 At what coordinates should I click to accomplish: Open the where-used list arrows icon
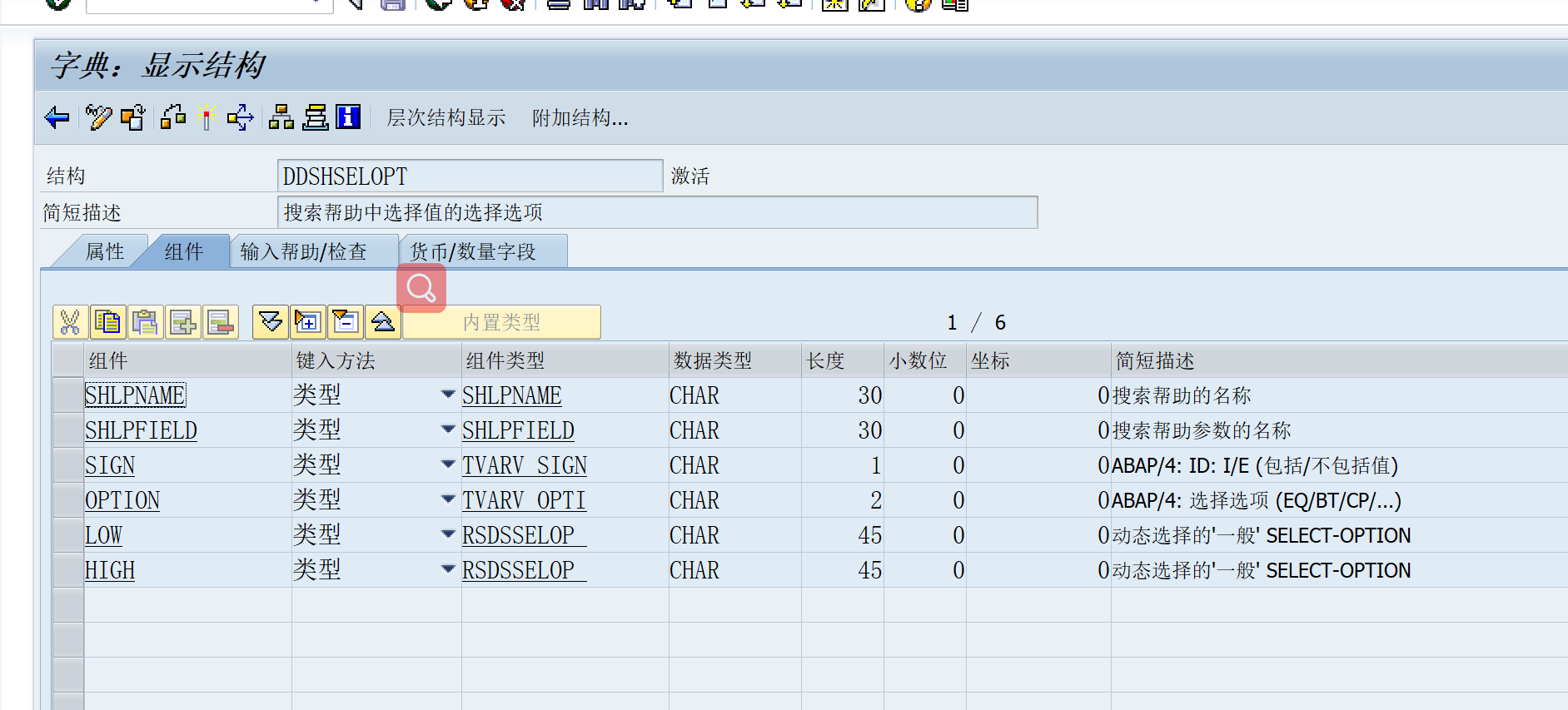tap(240, 117)
